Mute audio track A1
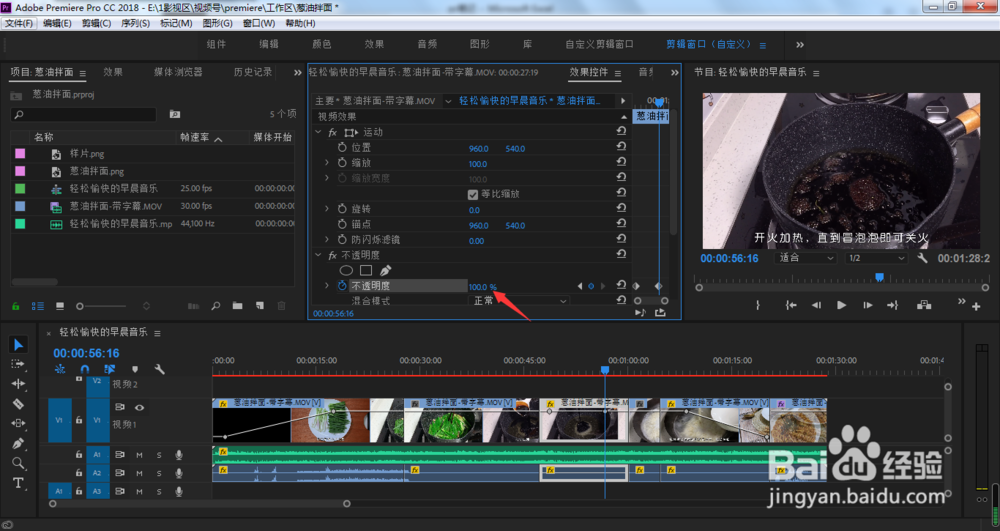The height and width of the screenshot is (531, 1000). (139, 455)
